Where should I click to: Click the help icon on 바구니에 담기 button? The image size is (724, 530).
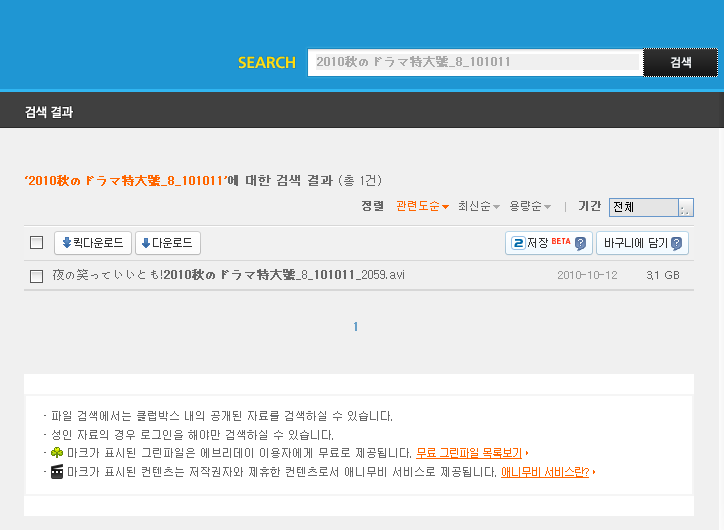[x=677, y=243]
